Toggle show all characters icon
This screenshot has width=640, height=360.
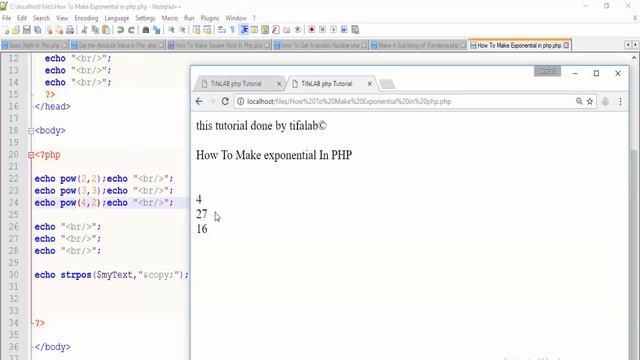tap(233, 30)
